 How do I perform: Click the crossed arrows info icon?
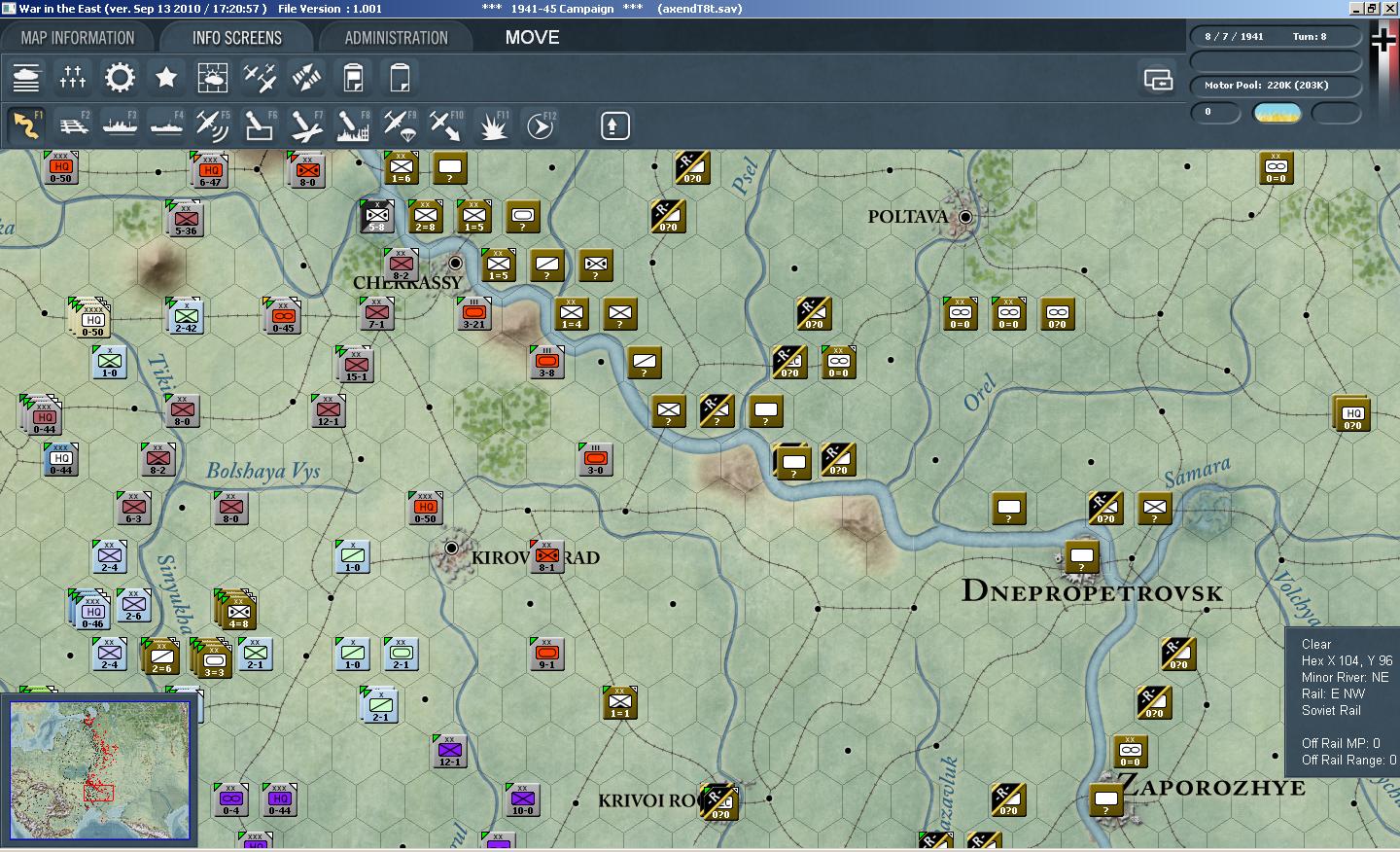pyautogui.click(x=306, y=77)
